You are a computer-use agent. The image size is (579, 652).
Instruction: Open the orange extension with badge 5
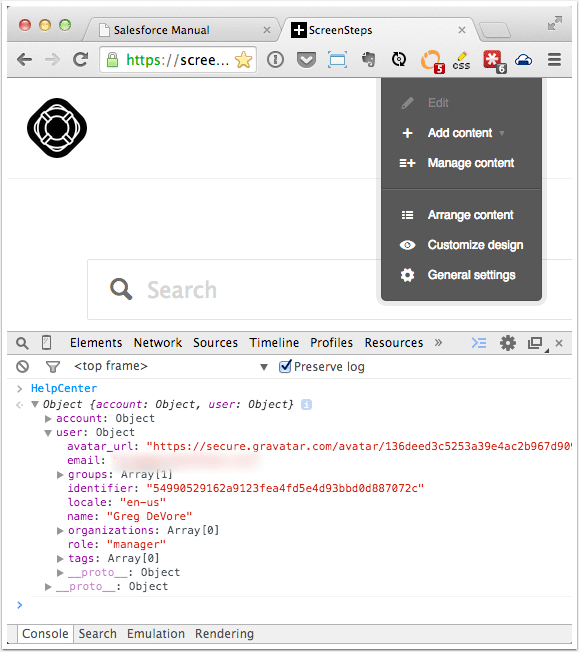click(x=432, y=62)
